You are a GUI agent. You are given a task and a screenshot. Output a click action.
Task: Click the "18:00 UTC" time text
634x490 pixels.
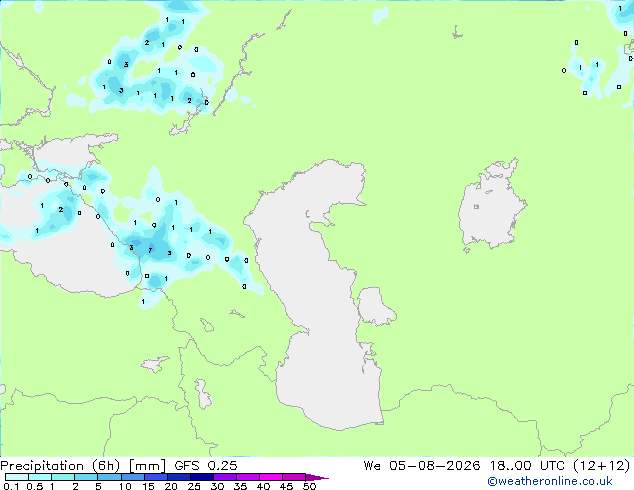(527, 466)
